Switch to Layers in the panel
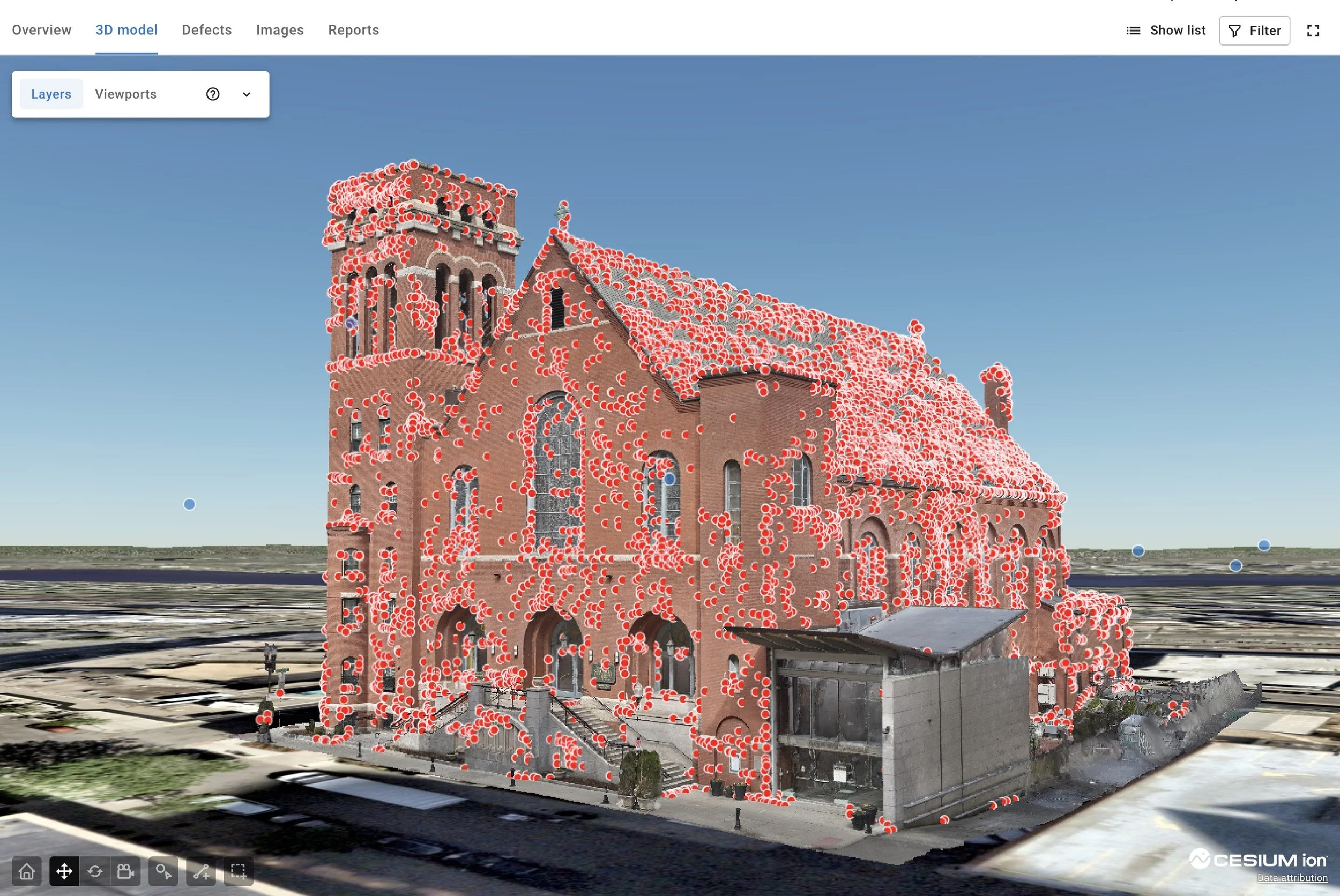Image resolution: width=1340 pixels, height=896 pixels. click(x=51, y=94)
